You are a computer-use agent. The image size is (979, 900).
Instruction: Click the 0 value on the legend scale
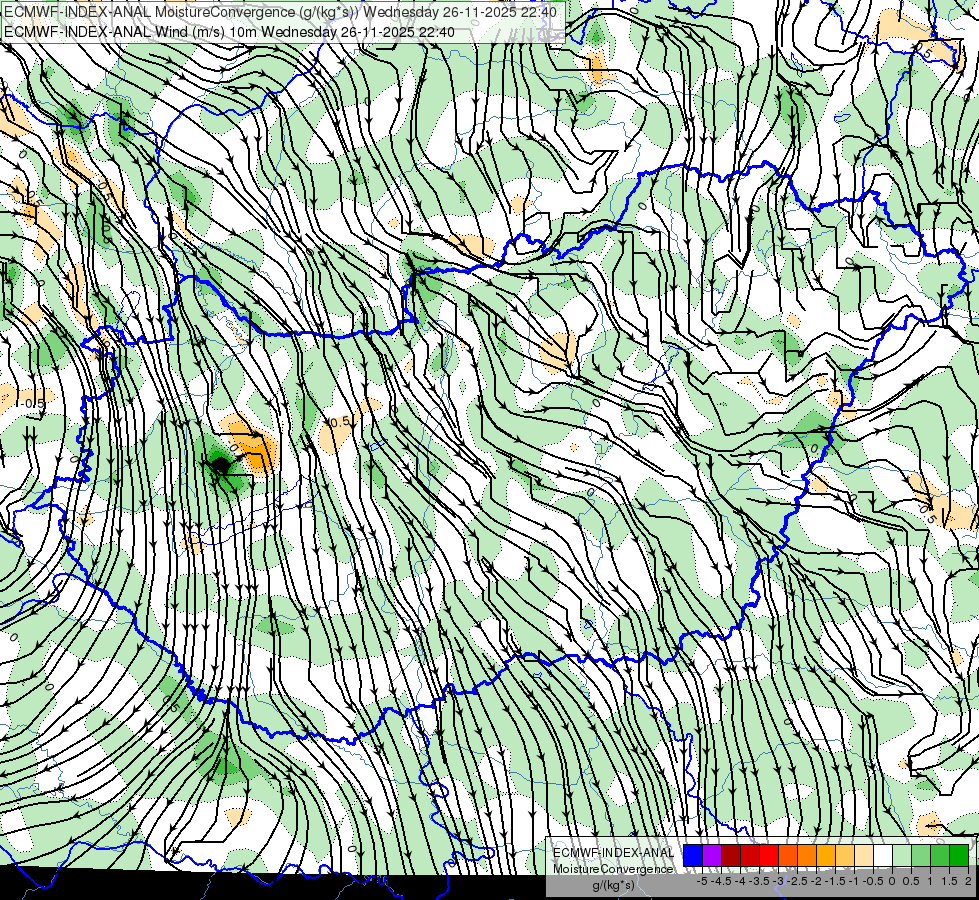click(x=892, y=881)
